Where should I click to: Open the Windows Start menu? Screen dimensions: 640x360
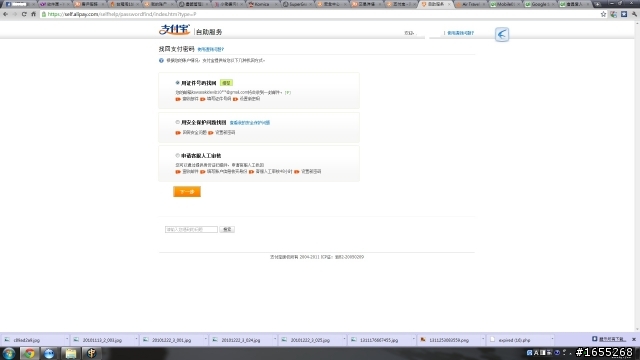[9, 353]
